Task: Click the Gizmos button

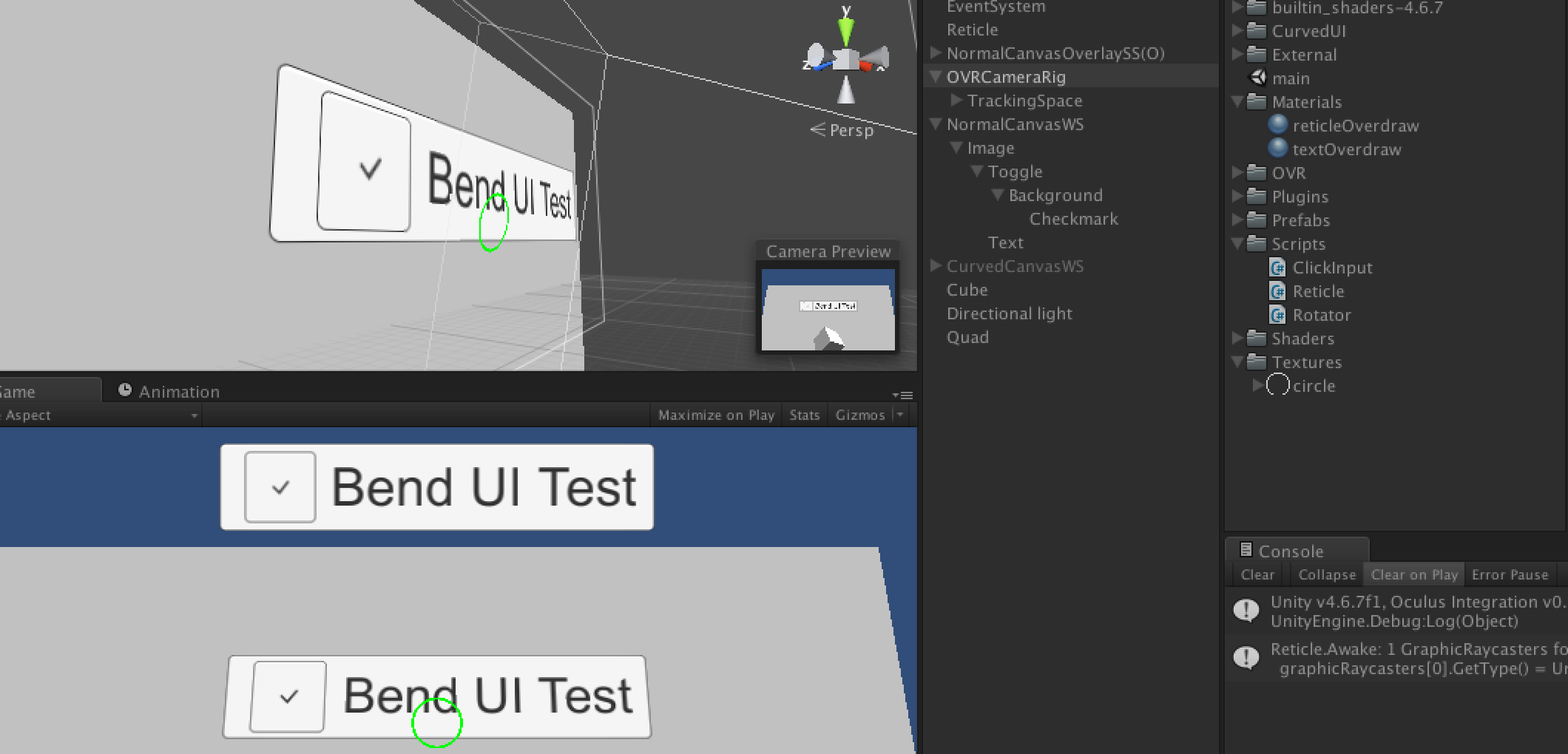Action: click(860, 415)
